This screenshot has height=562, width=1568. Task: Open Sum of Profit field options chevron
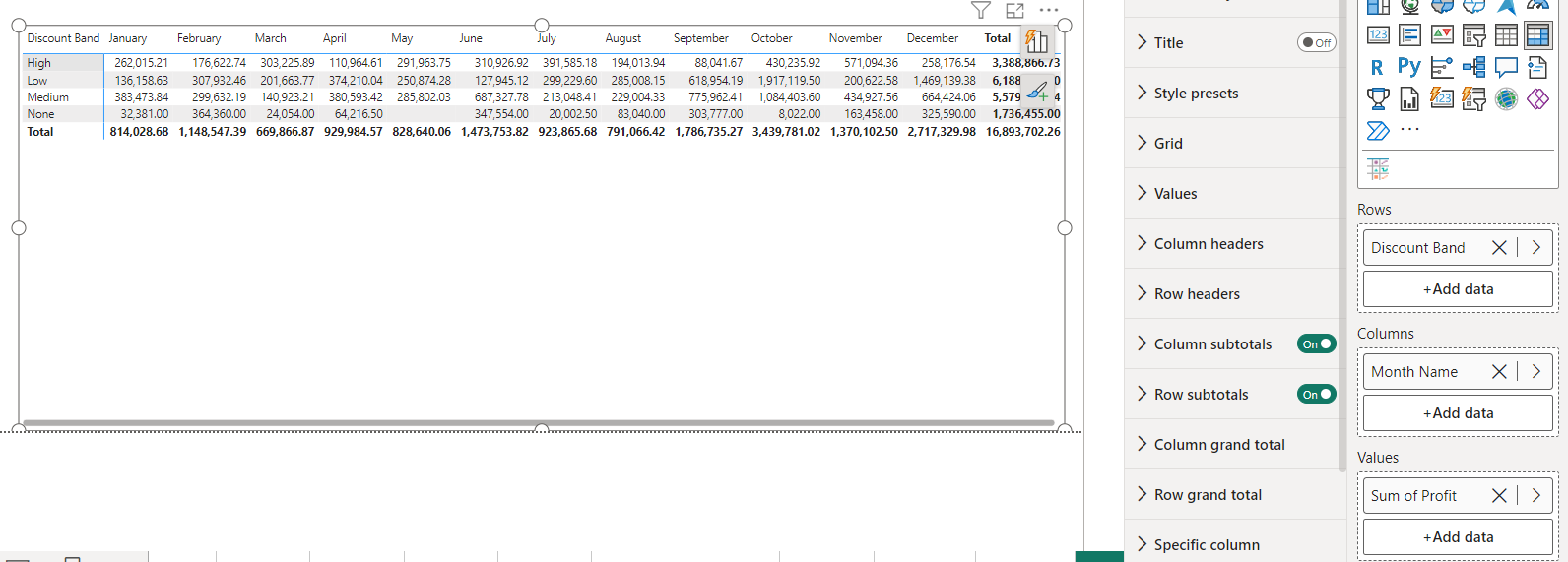point(1536,496)
